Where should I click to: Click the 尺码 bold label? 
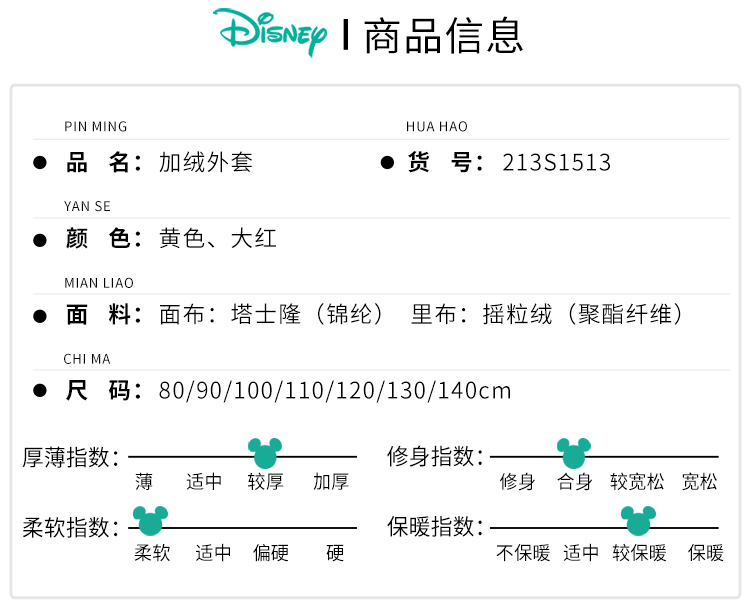point(103,390)
